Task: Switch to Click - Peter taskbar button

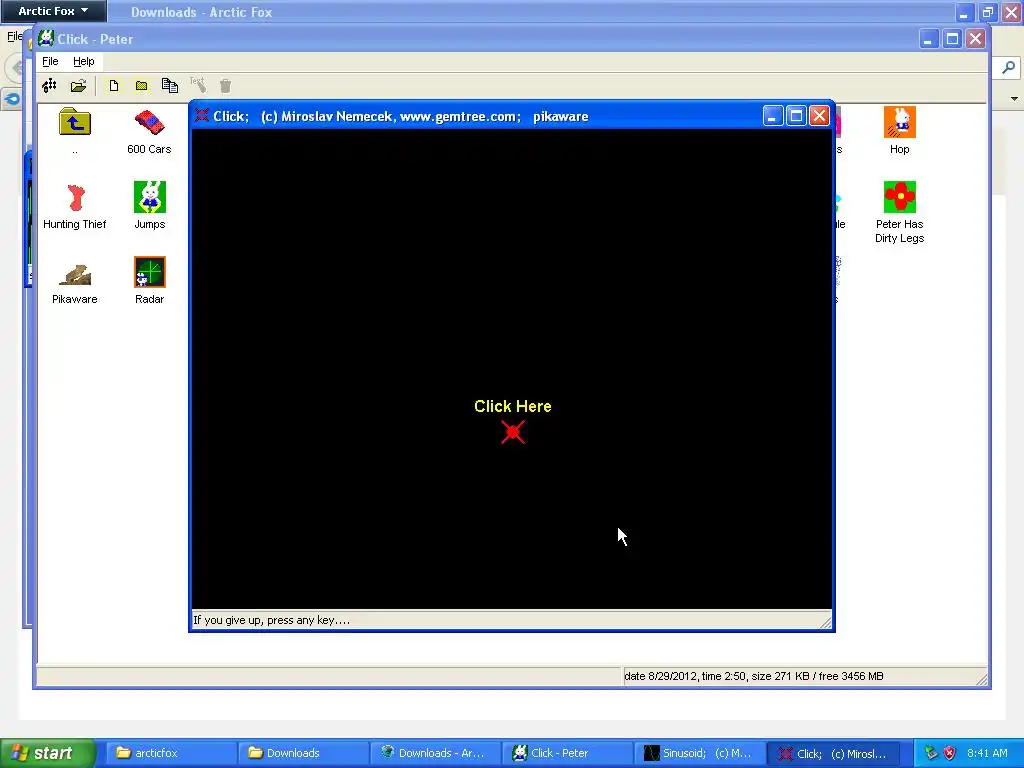Action: (568, 753)
